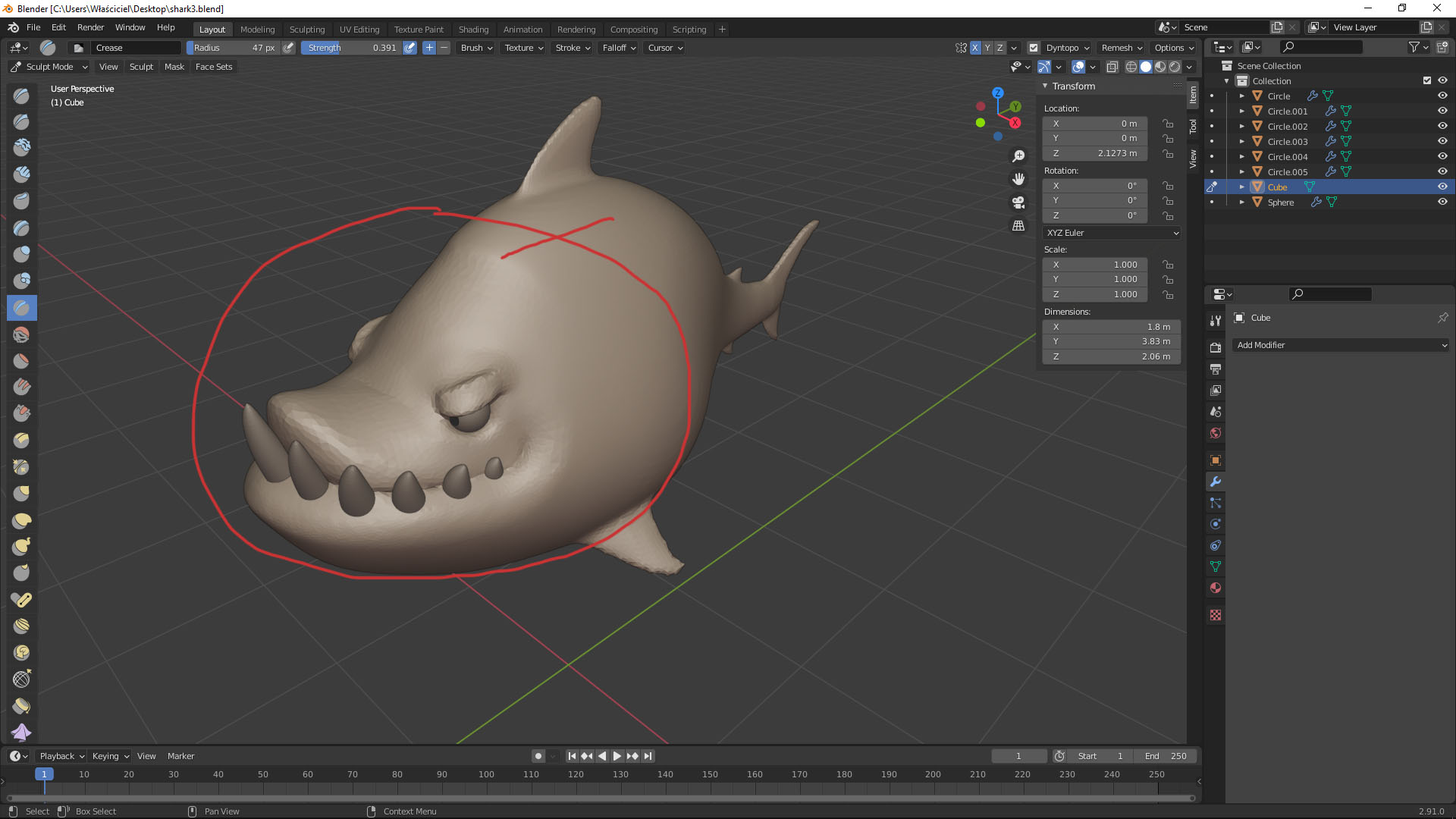The image size is (1456, 819).
Task: Open the XYZ Euler rotation mode dropdown
Action: [x=1112, y=233]
